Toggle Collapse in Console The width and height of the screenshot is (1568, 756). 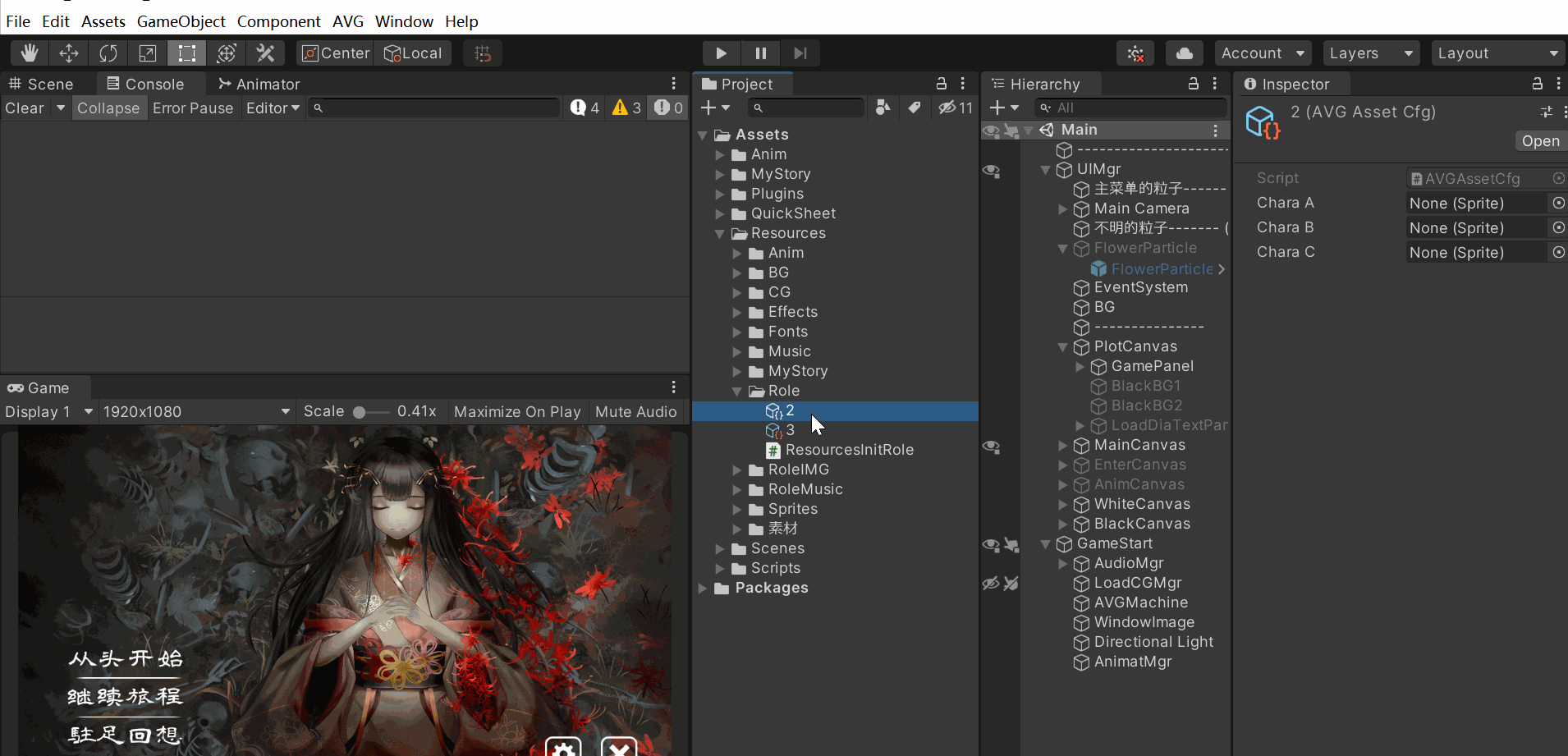(108, 108)
